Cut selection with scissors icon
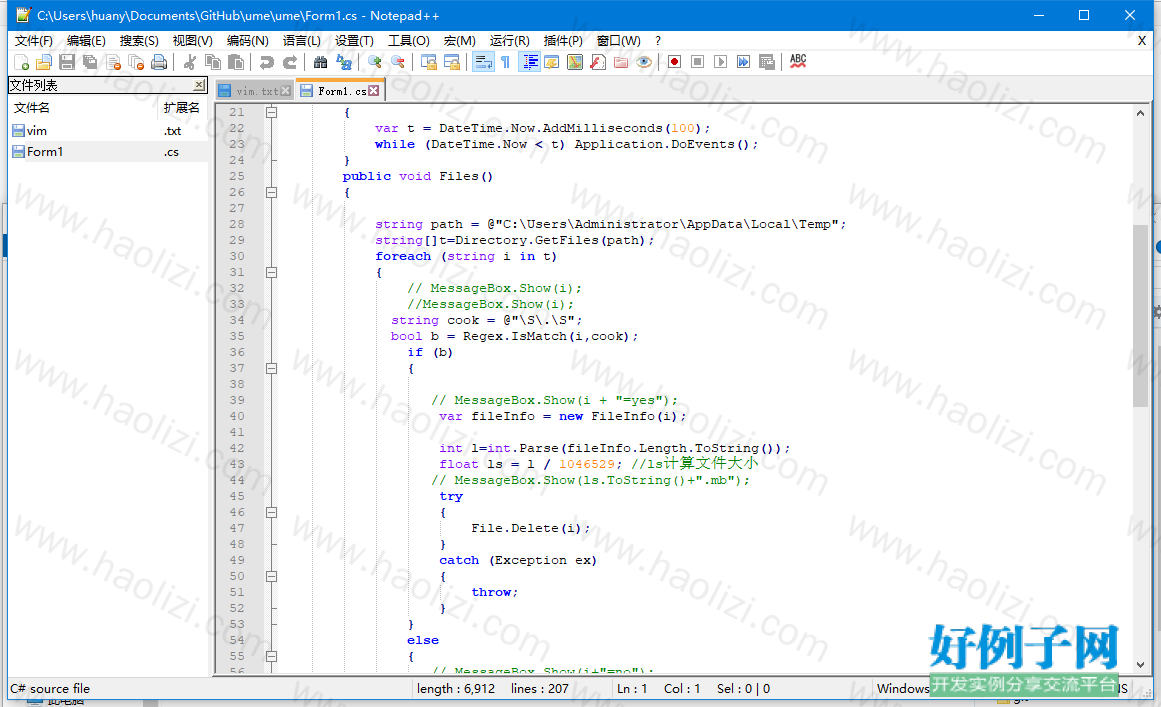1161x707 pixels. tap(190, 62)
